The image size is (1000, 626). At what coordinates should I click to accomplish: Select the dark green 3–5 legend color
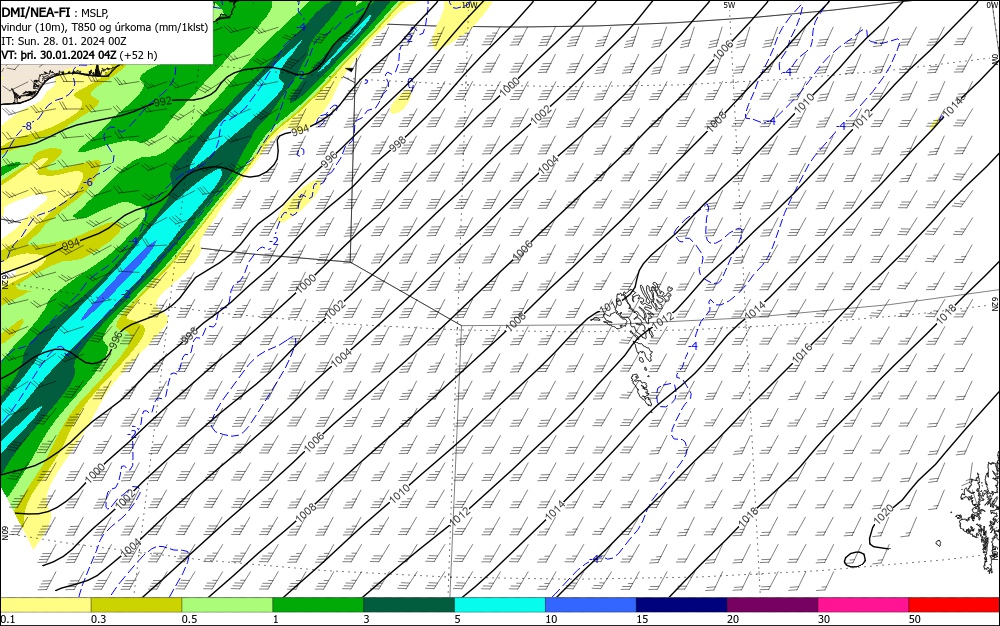click(409, 605)
